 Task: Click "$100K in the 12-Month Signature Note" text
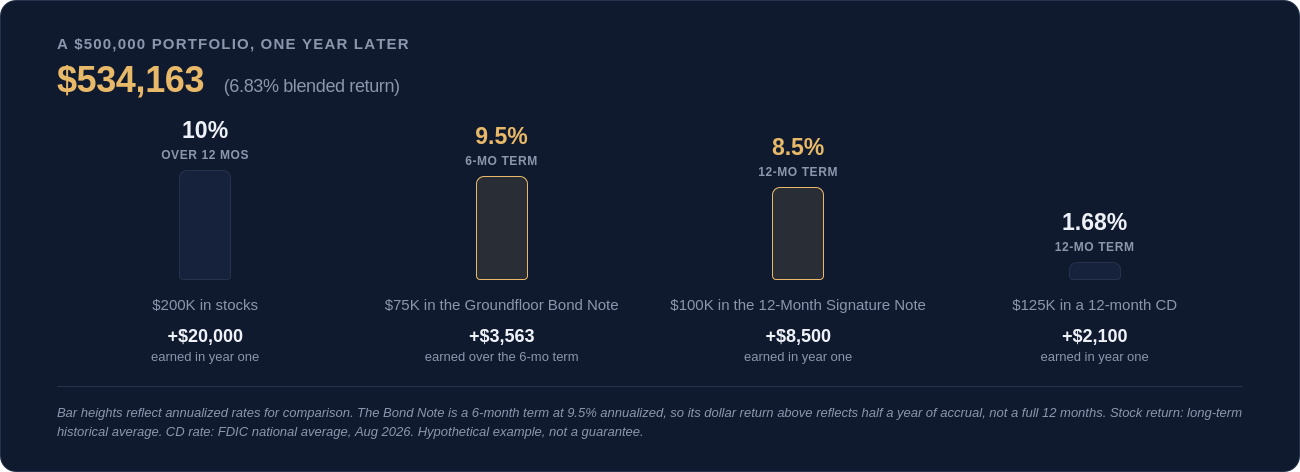point(798,304)
